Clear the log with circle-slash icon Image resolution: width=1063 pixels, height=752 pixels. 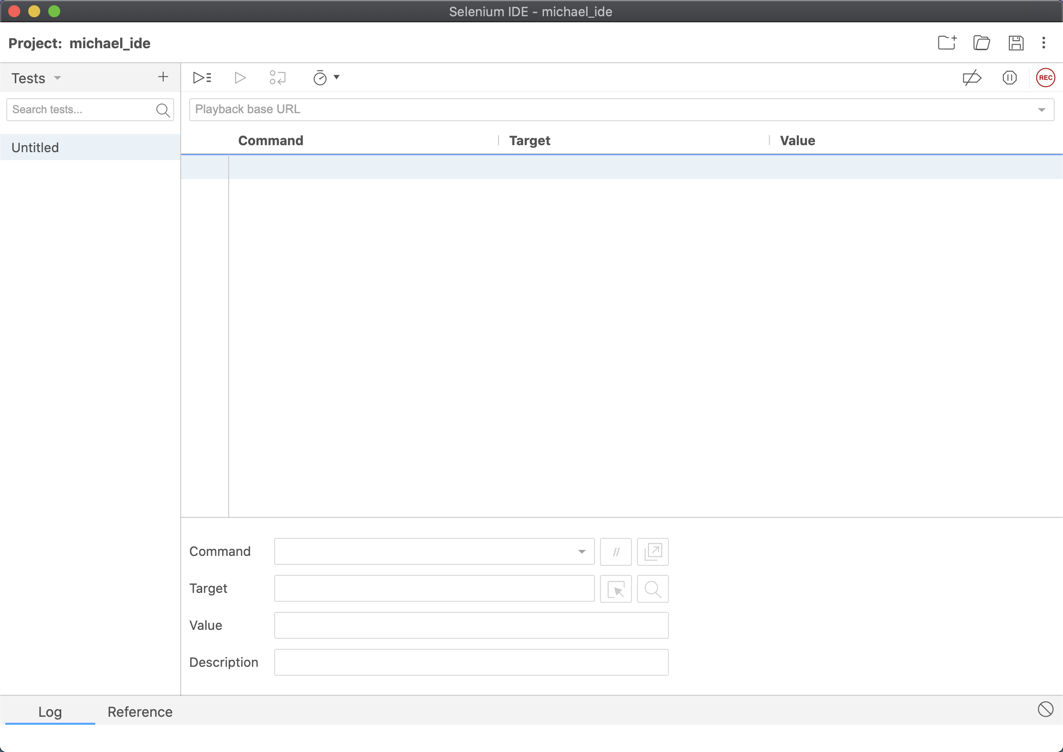click(1045, 709)
